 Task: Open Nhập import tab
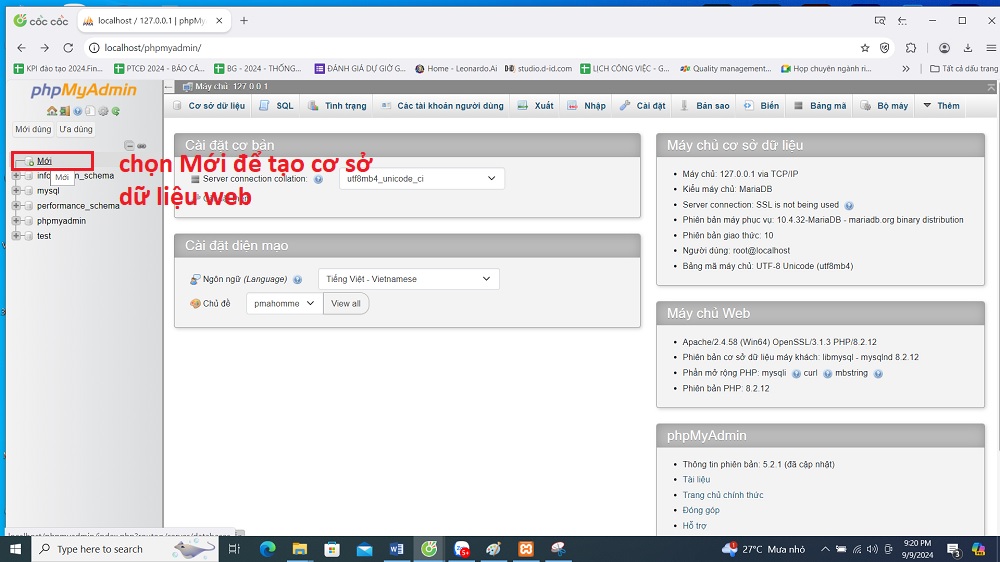click(587, 106)
